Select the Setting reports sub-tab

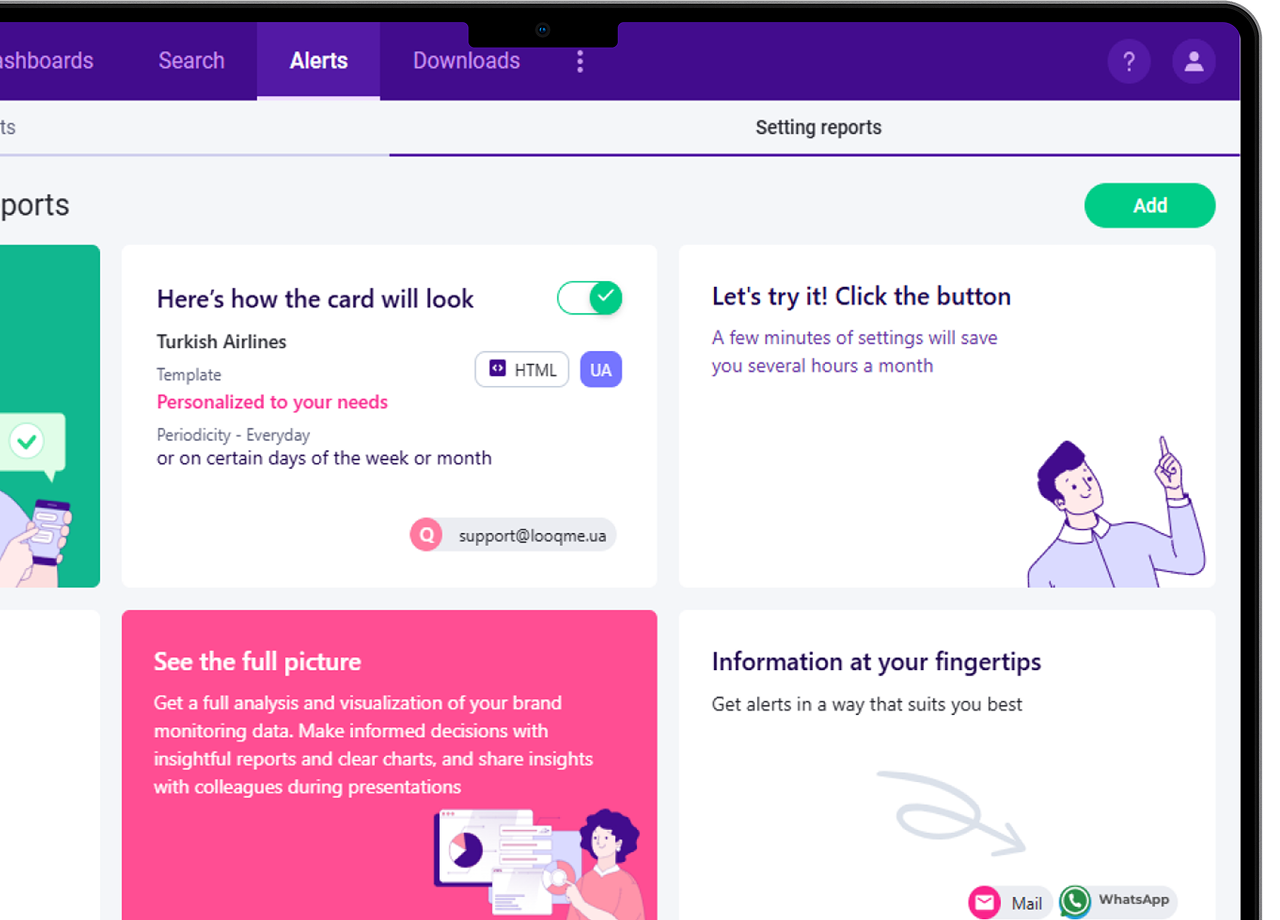(x=818, y=128)
